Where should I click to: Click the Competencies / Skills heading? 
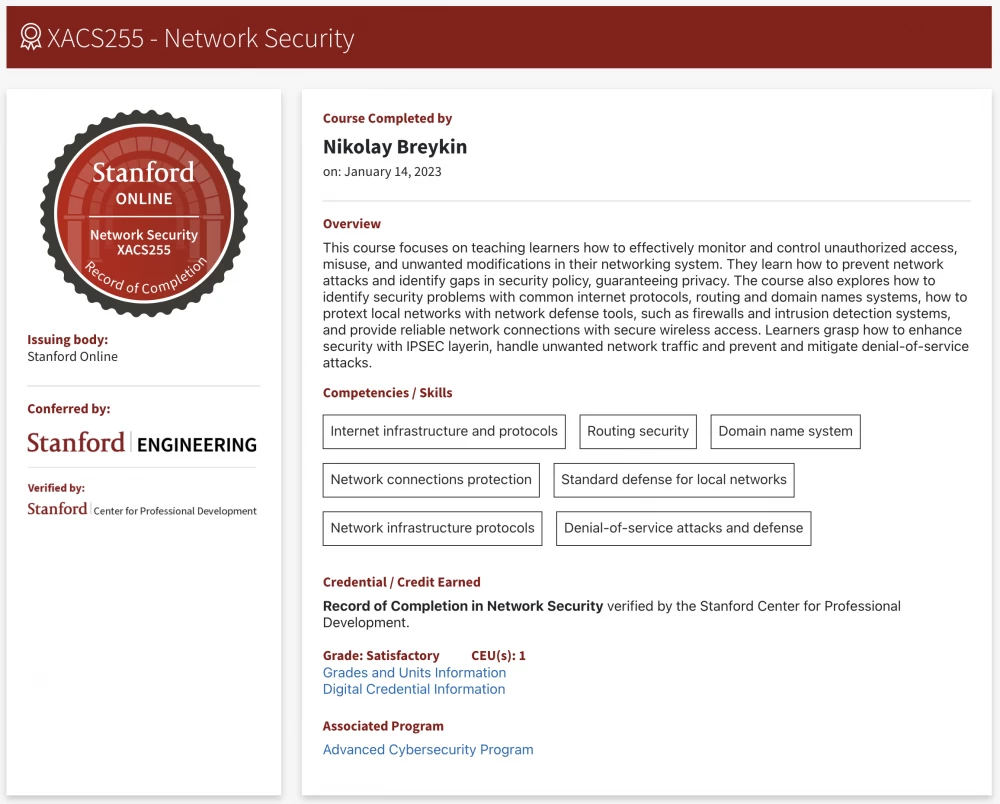(387, 393)
